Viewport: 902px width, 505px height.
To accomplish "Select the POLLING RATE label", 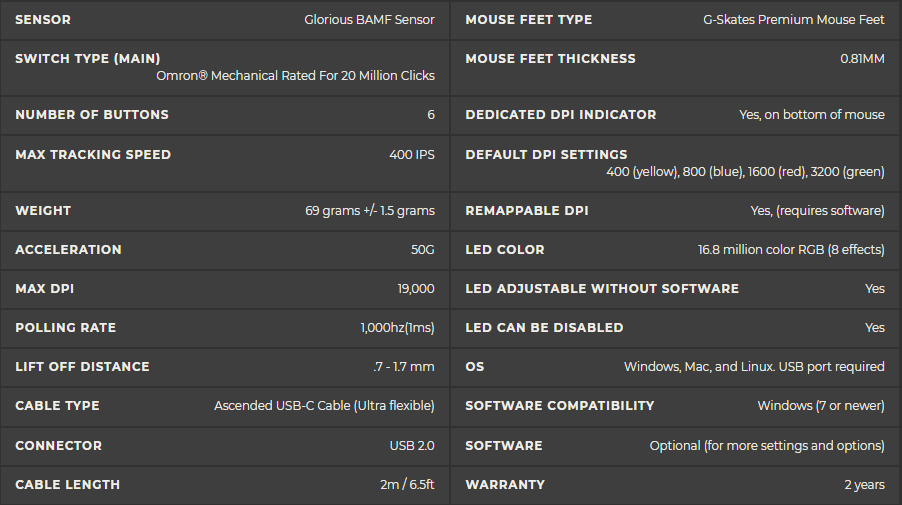I will click(66, 328).
